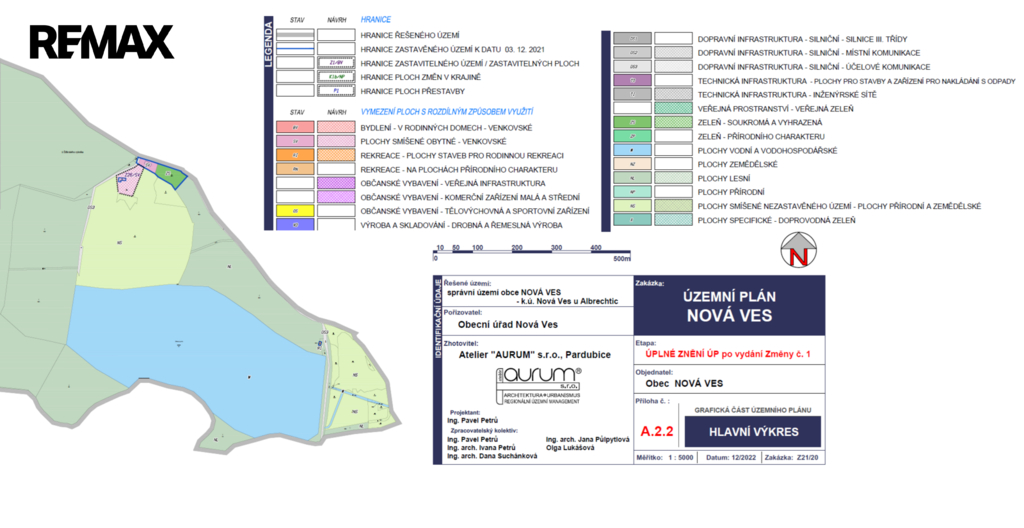
Task: Click the yellow sports facilities legend swatch
Action: (x=296, y=211)
